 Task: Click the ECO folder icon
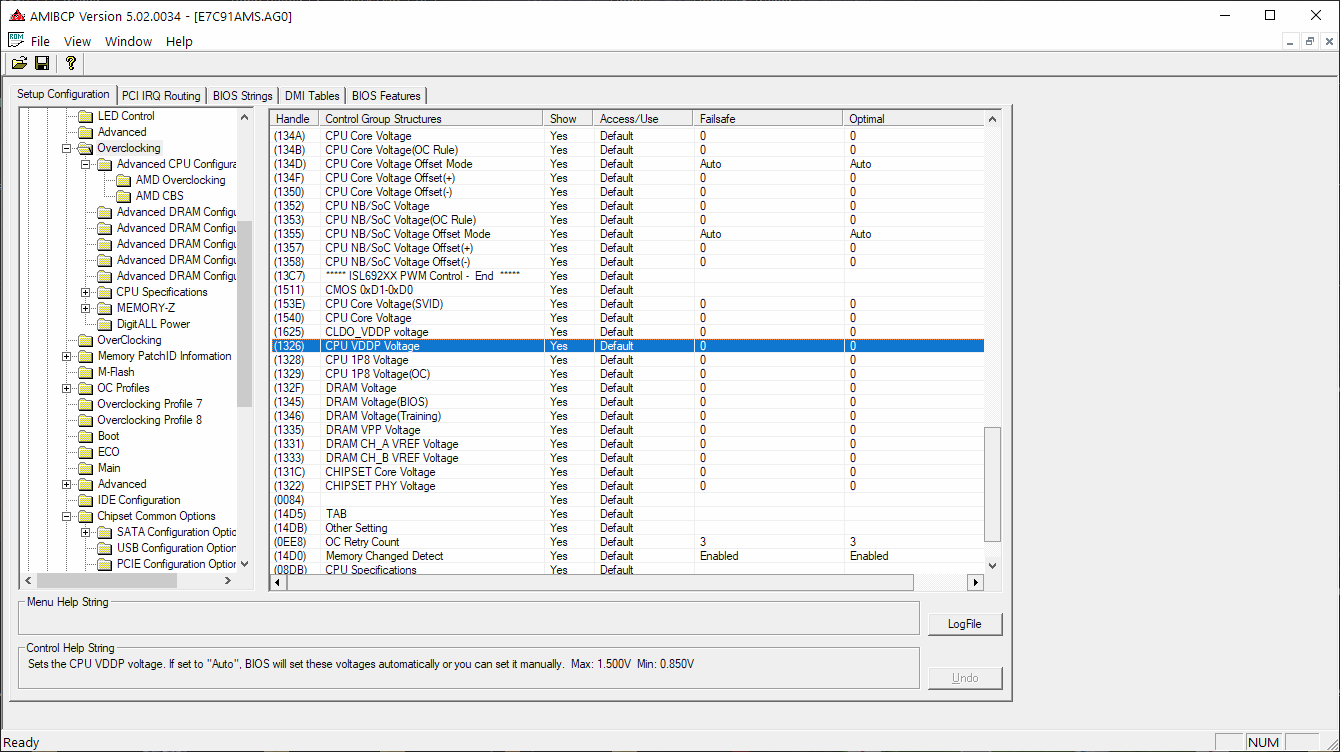pyautogui.click(x=86, y=452)
